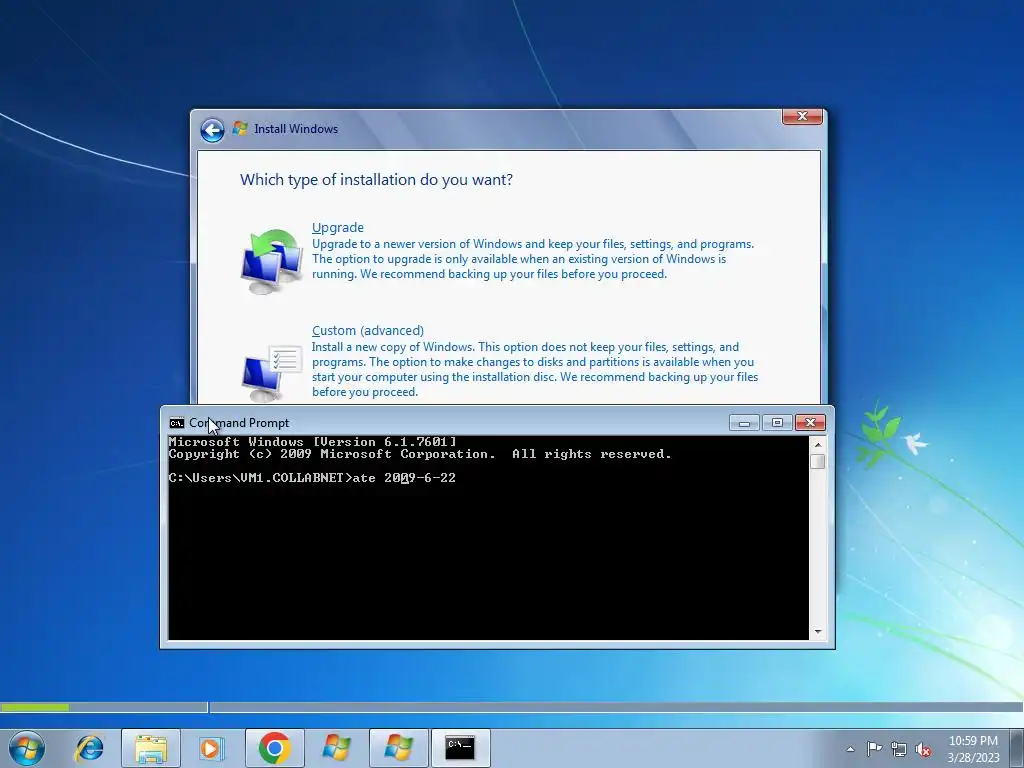The height and width of the screenshot is (768, 1024).
Task: Open network status tray icon
Action: tap(899, 750)
